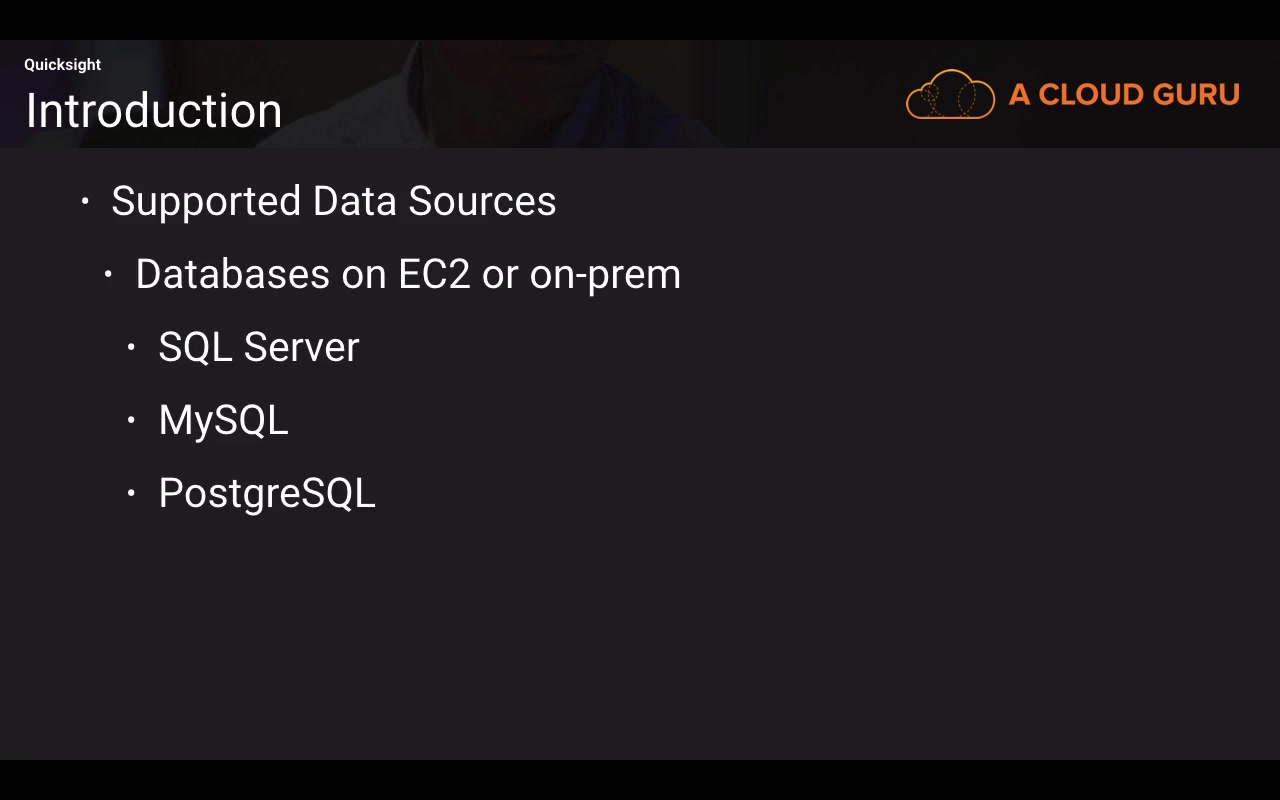Click the bullet dot before Databases
This screenshot has width=1280, height=800.
(x=108, y=274)
